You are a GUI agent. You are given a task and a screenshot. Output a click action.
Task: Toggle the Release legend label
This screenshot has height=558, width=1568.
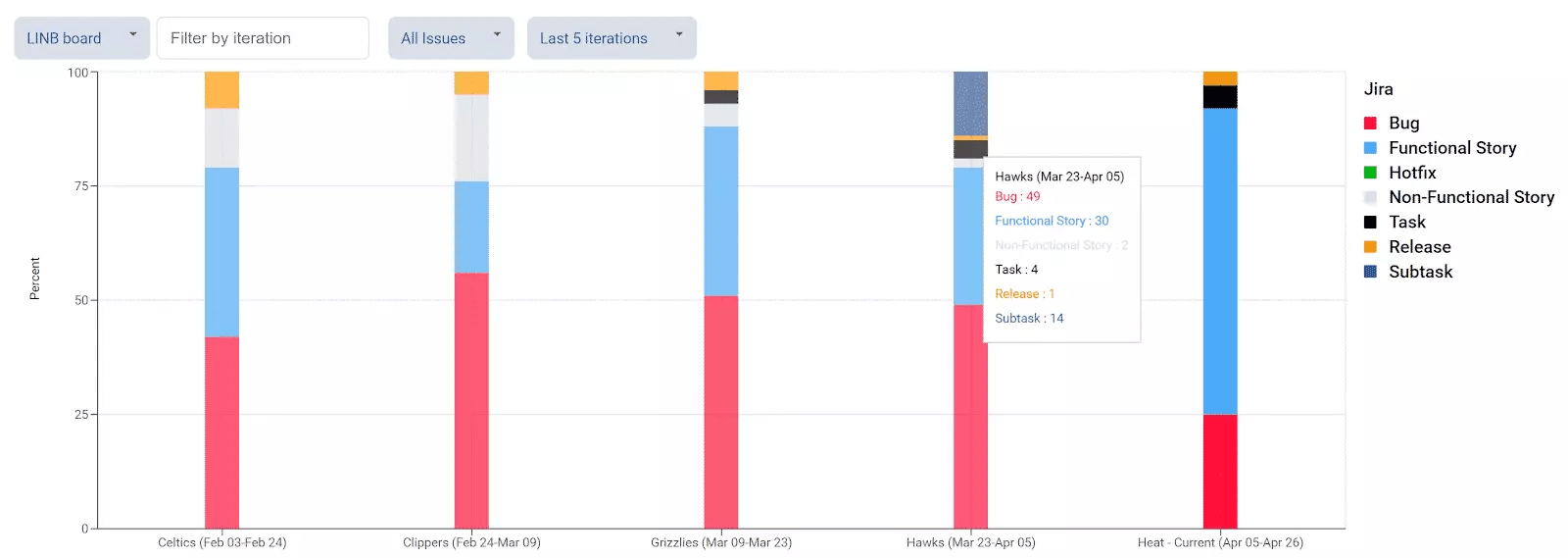pyautogui.click(x=1419, y=247)
